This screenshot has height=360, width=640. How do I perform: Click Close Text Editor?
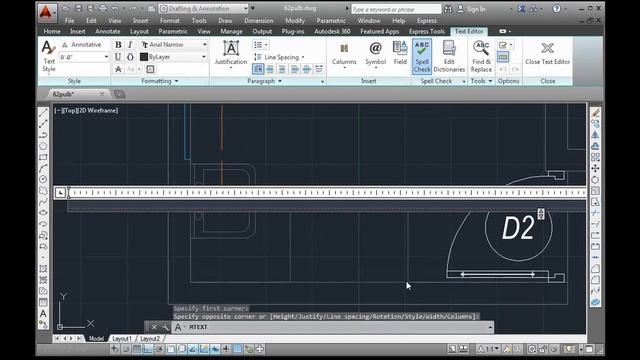tap(547, 54)
